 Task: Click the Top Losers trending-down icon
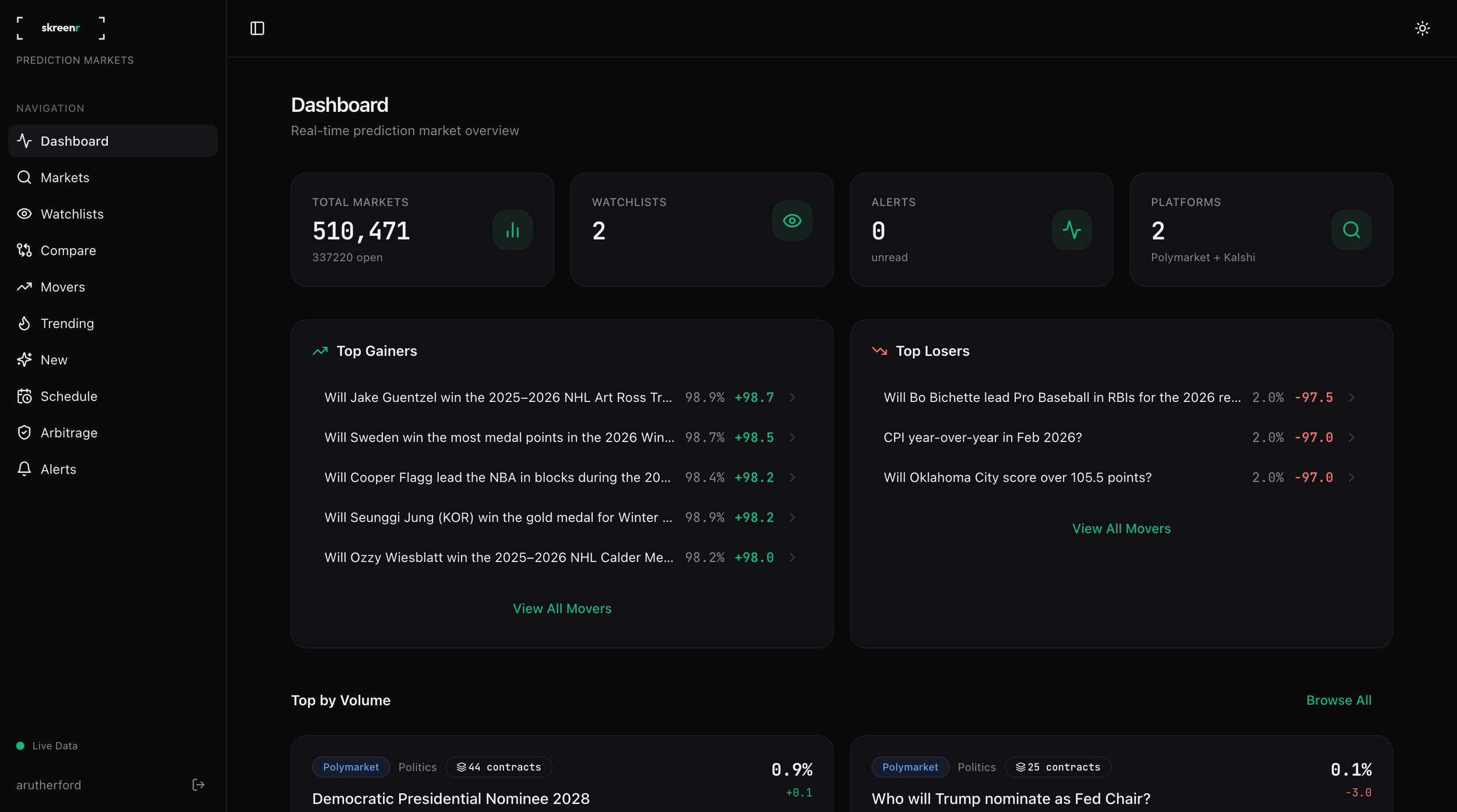pos(879,351)
